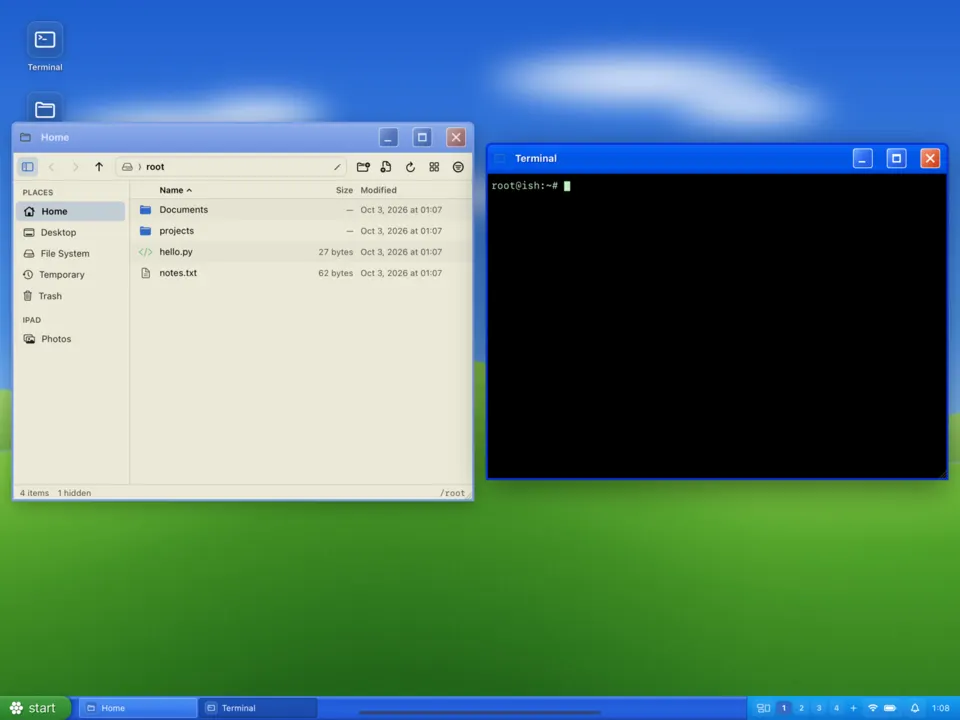Screen dimensions: 960x720
Task: Click the '4 items' status bar text
Action: [34, 493]
